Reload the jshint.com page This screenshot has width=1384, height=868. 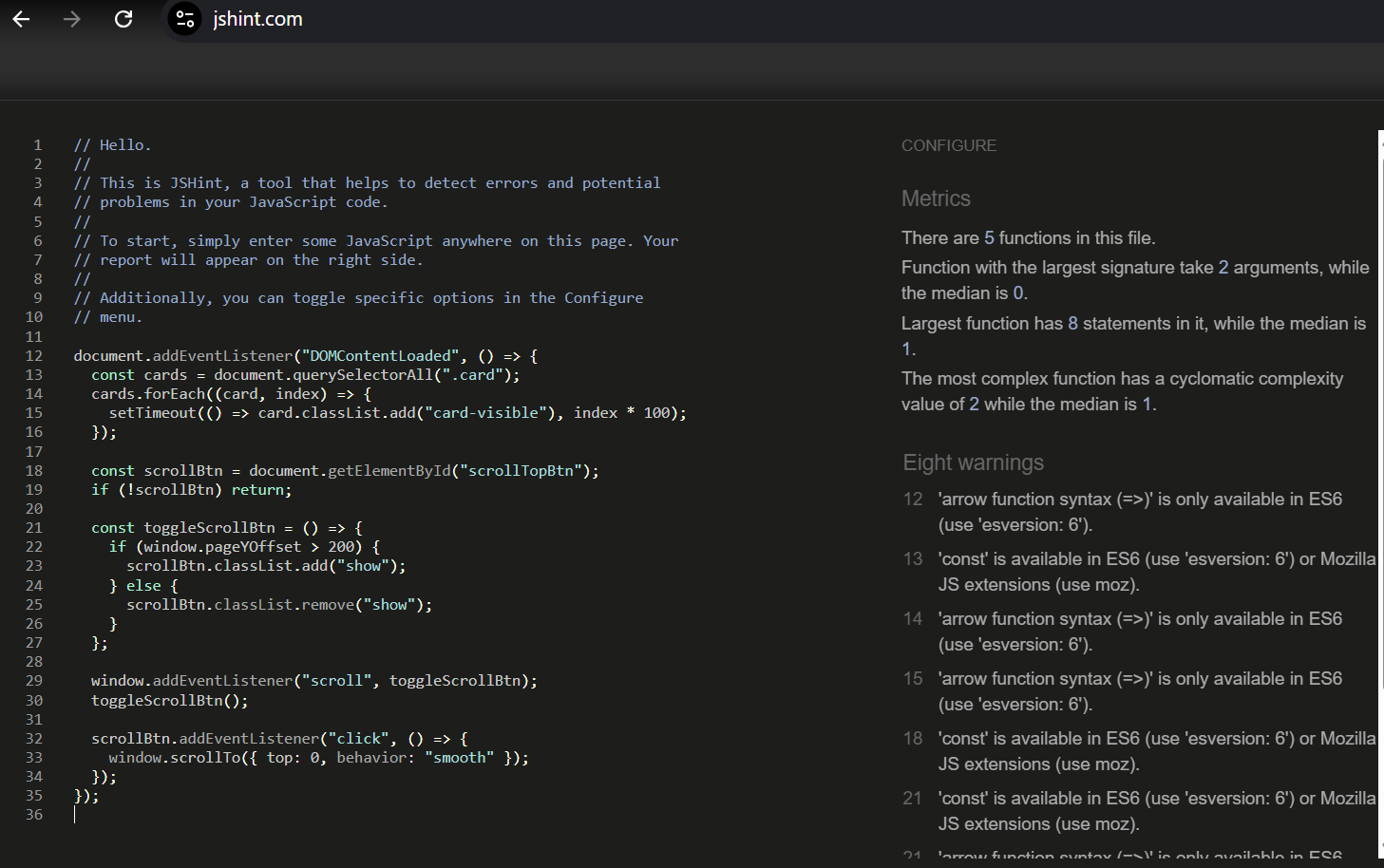(123, 19)
